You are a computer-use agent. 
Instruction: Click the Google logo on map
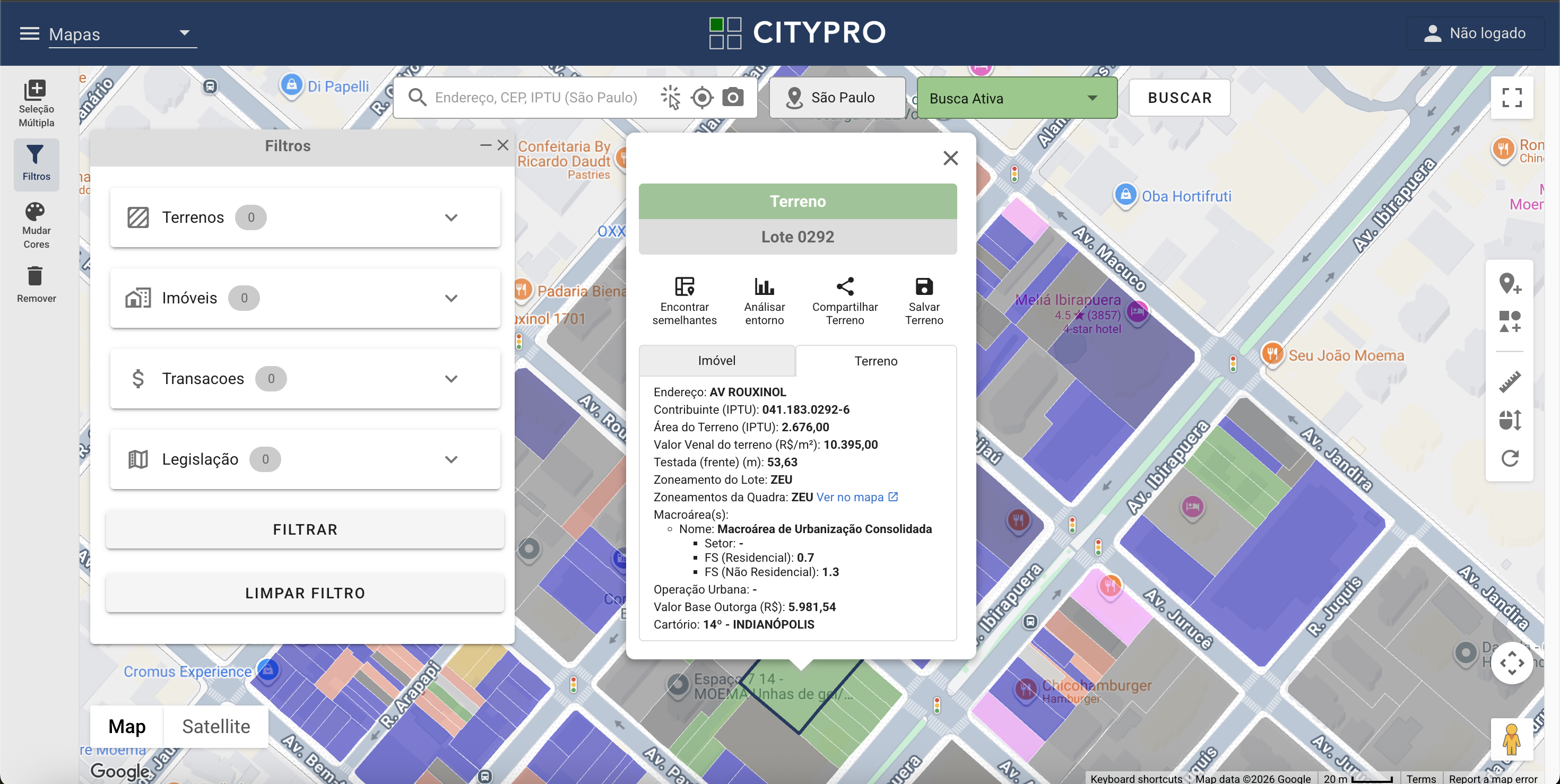[x=120, y=770]
